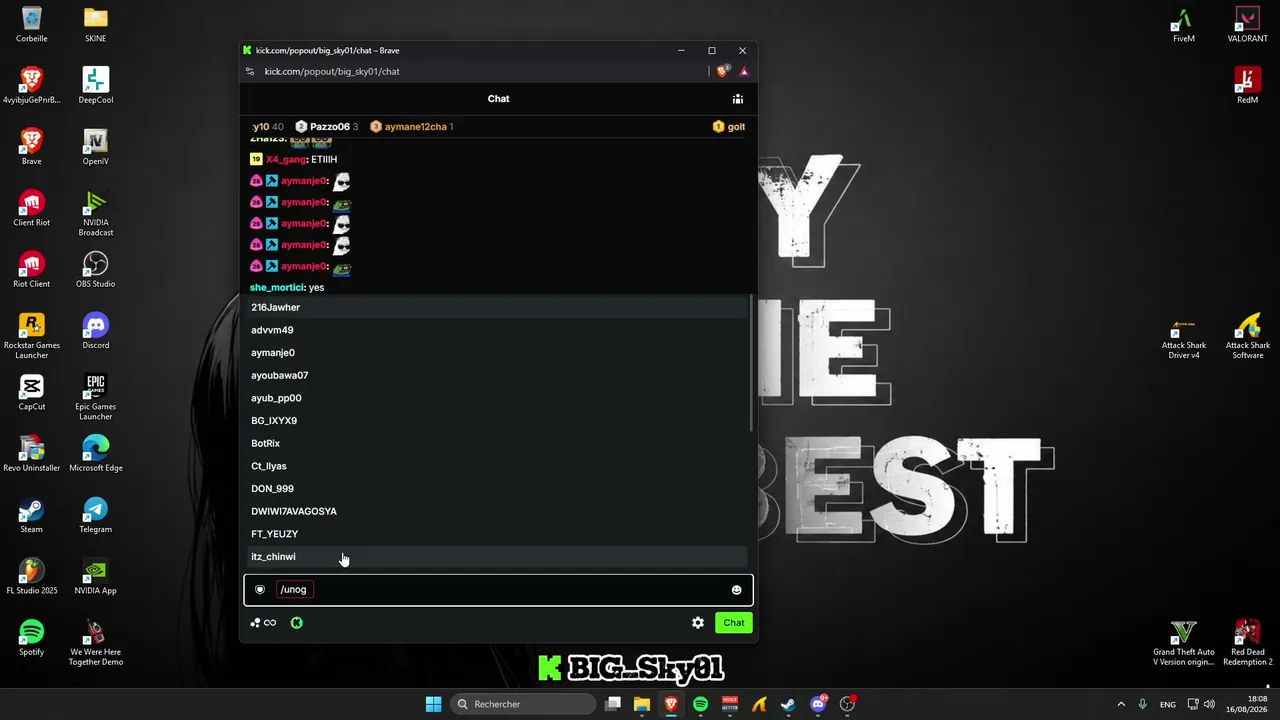Image resolution: width=1280 pixels, height=720 pixels.
Task: Select the SKINE folder on desktop
Action: (96, 26)
